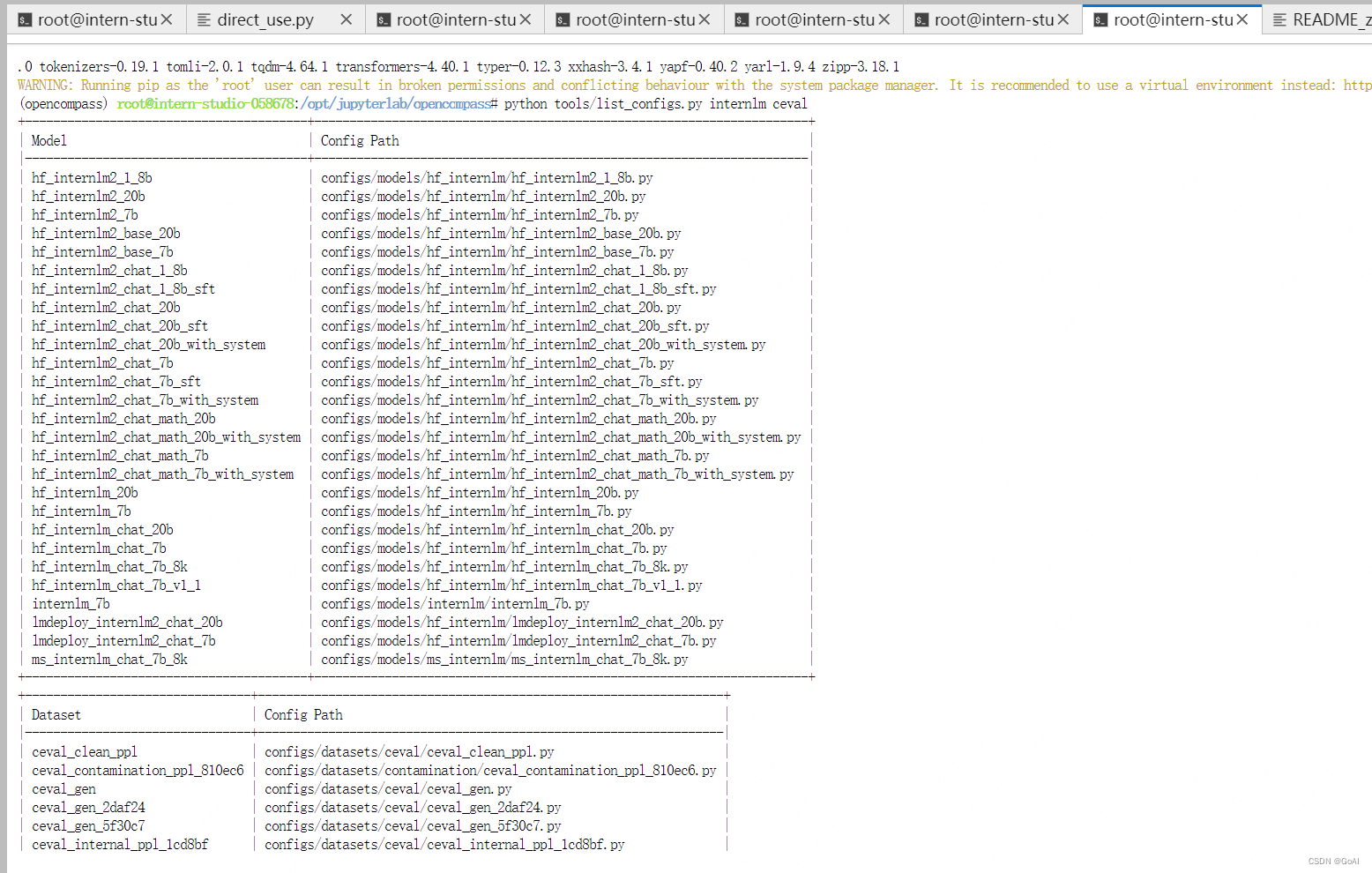The width and height of the screenshot is (1372, 873).
Task: Close the terminal tab left of direct_use.py
Action: [167, 19]
